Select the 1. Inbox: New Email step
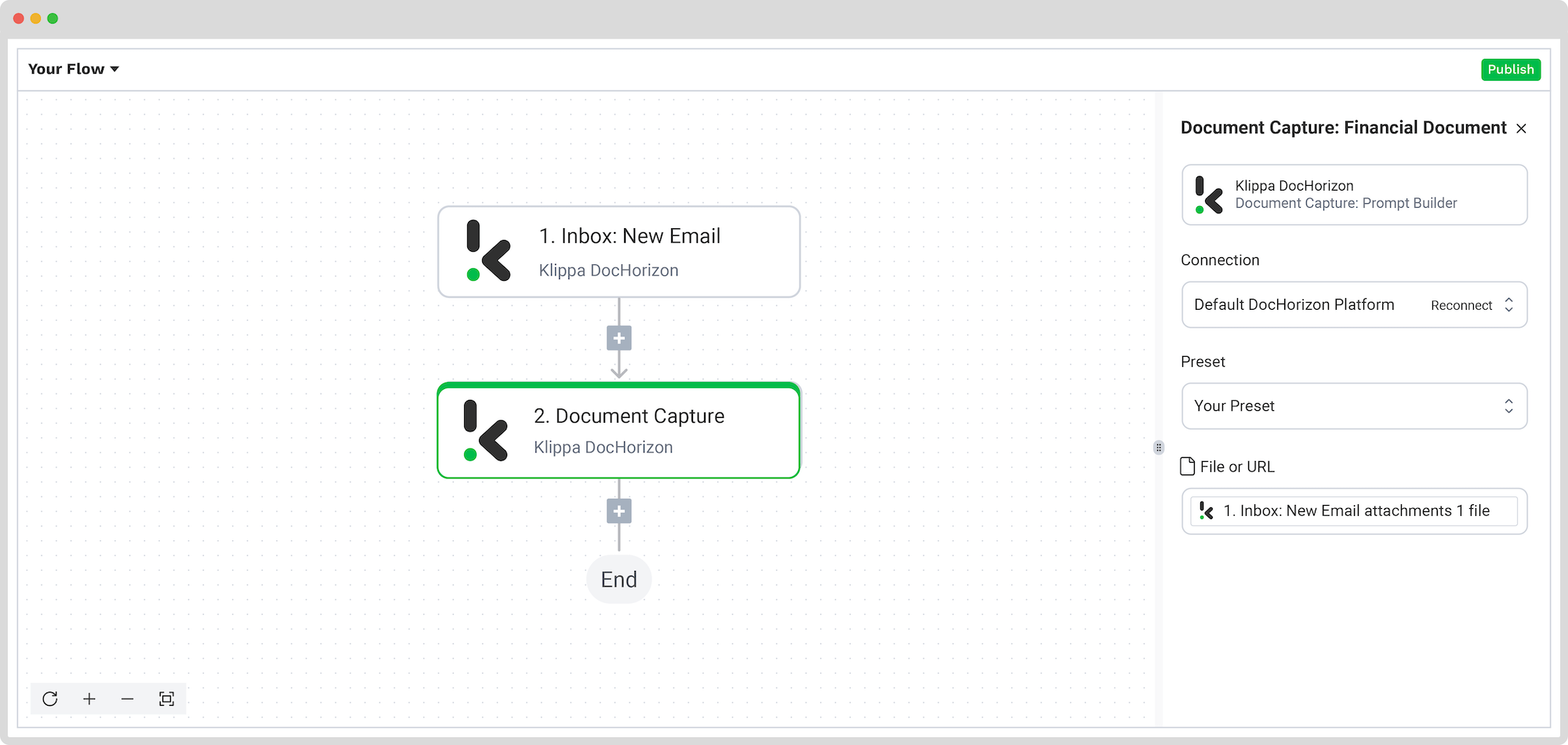This screenshot has width=1568, height=745. [619, 252]
